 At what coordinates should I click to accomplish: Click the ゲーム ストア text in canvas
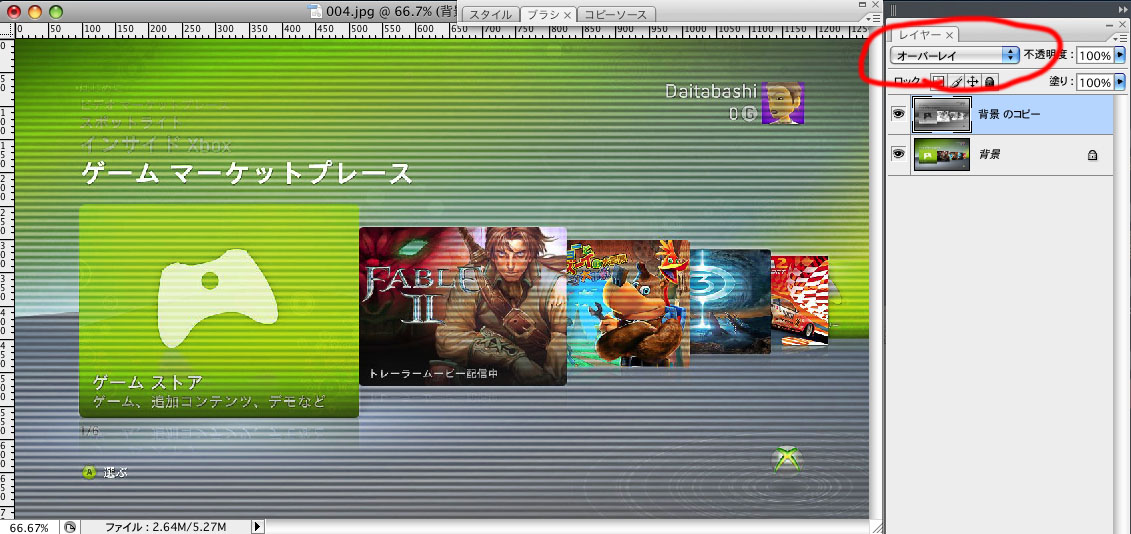148,381
